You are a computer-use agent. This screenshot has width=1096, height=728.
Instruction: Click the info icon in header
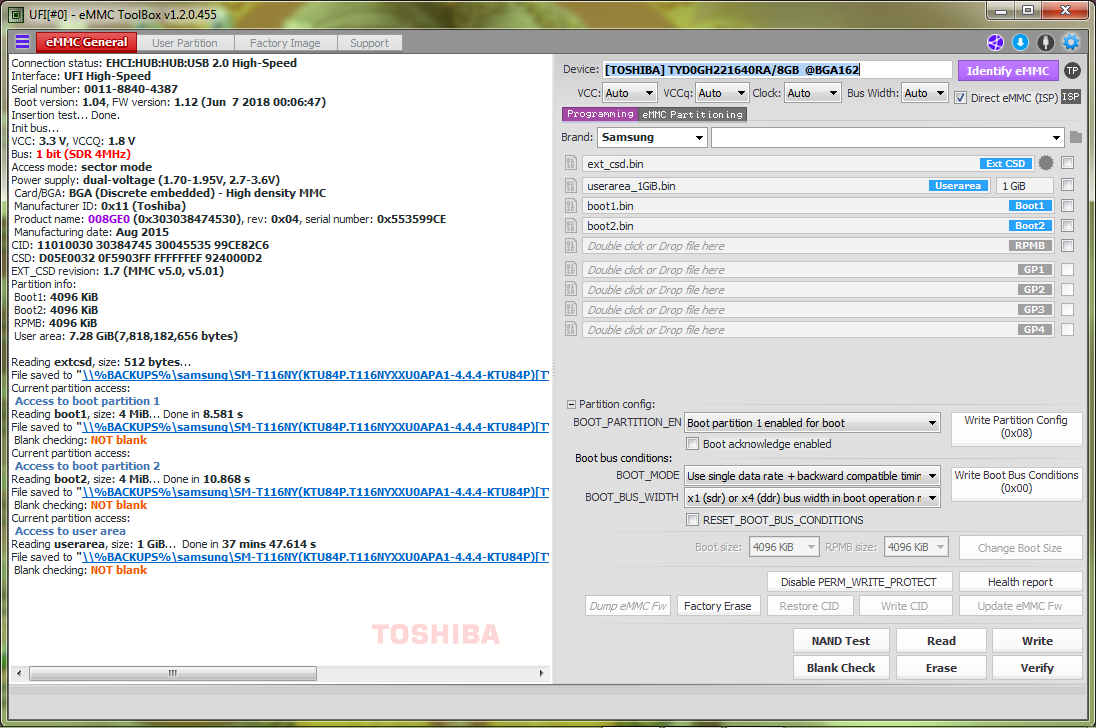pyautogui.click(x=1046, y=43)
